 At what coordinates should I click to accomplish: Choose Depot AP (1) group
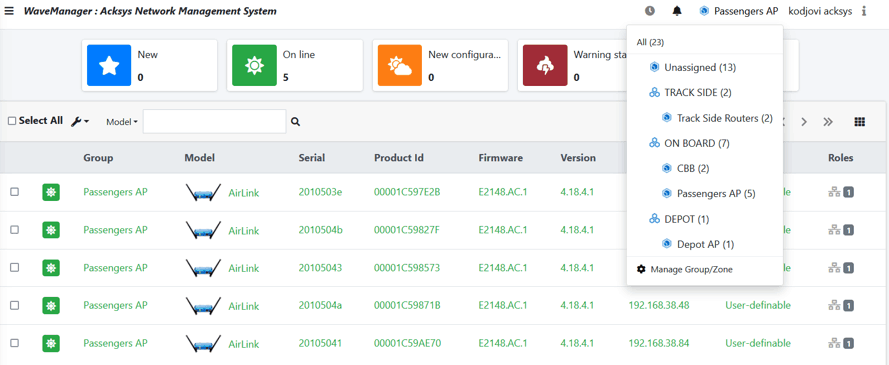click(705, 244)
